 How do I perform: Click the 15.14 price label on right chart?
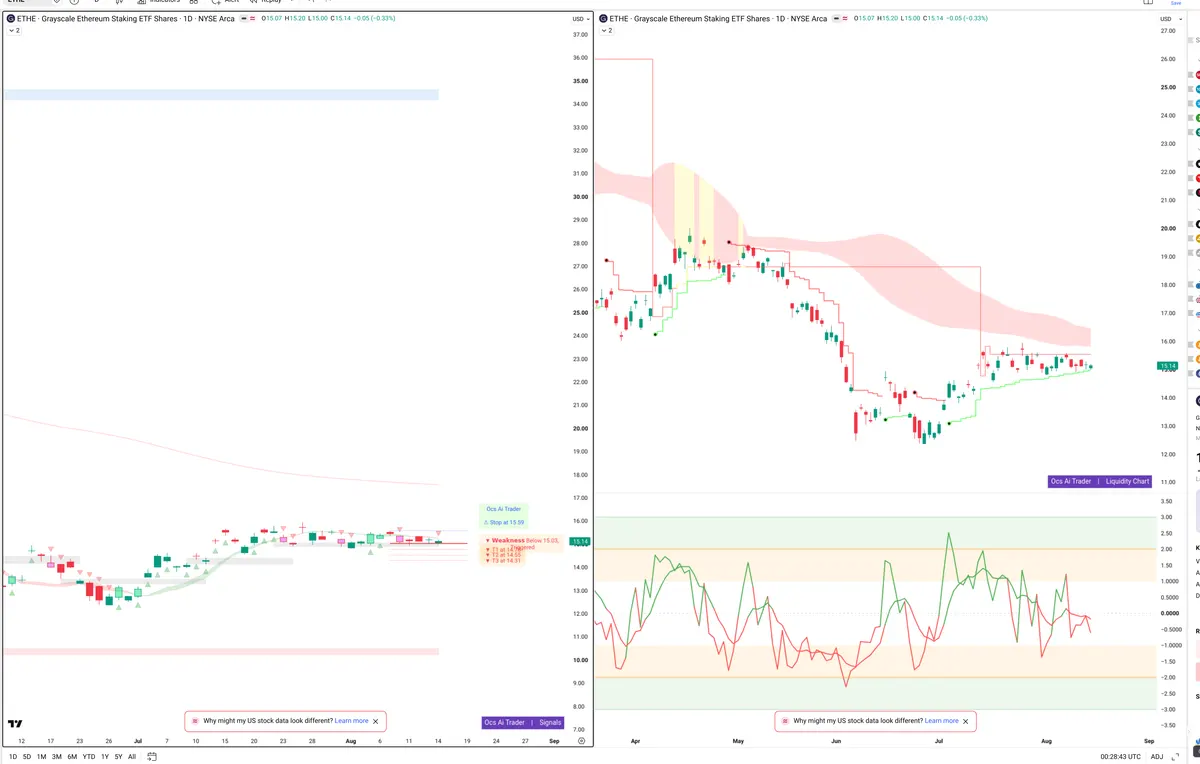coord(1167,366)
